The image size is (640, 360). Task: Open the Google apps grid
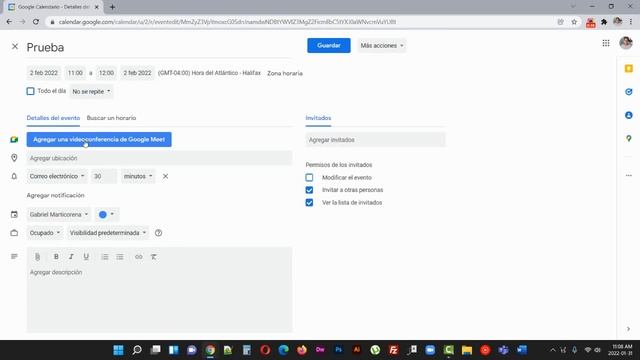606,43
